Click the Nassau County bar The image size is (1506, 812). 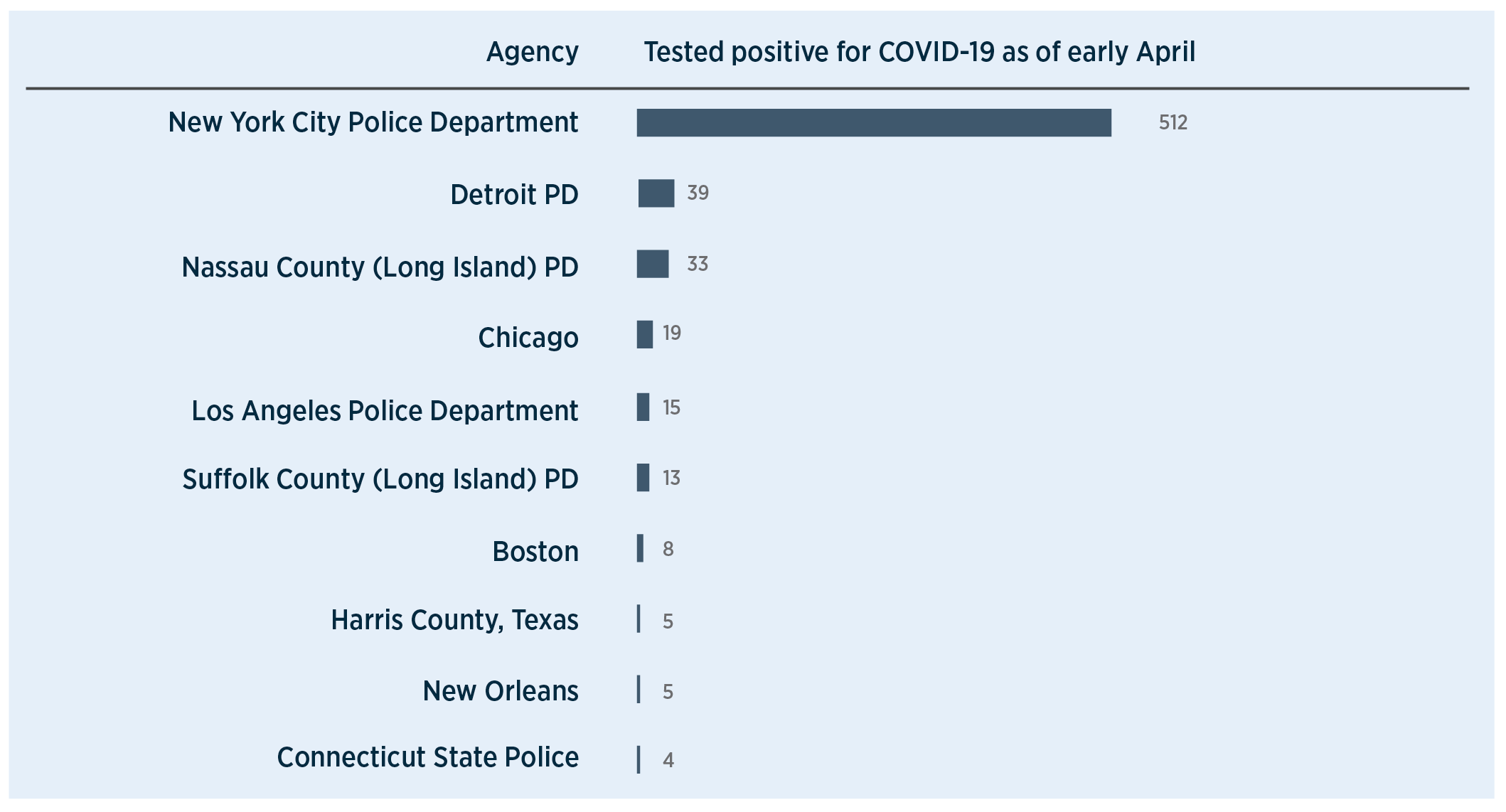click(653, 264)
